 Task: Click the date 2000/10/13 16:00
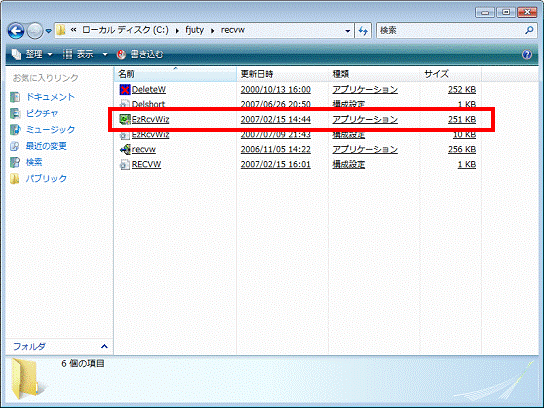276,90
